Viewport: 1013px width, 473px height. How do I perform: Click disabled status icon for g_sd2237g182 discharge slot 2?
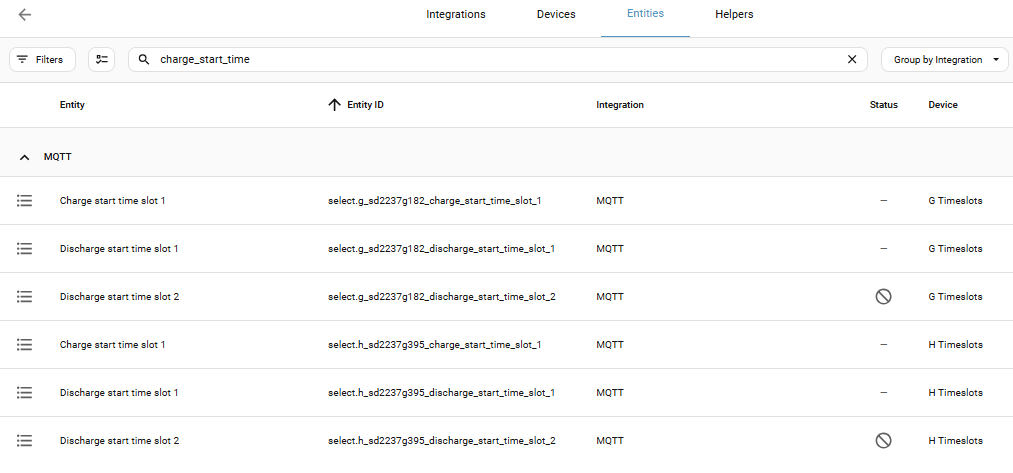[x=883, y=297]
